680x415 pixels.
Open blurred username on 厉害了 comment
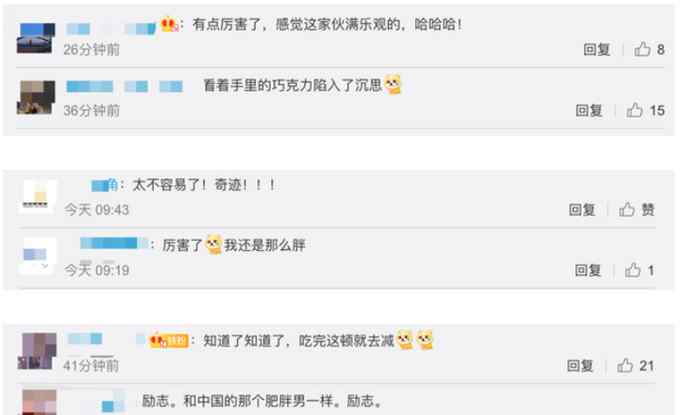point(114,243)
